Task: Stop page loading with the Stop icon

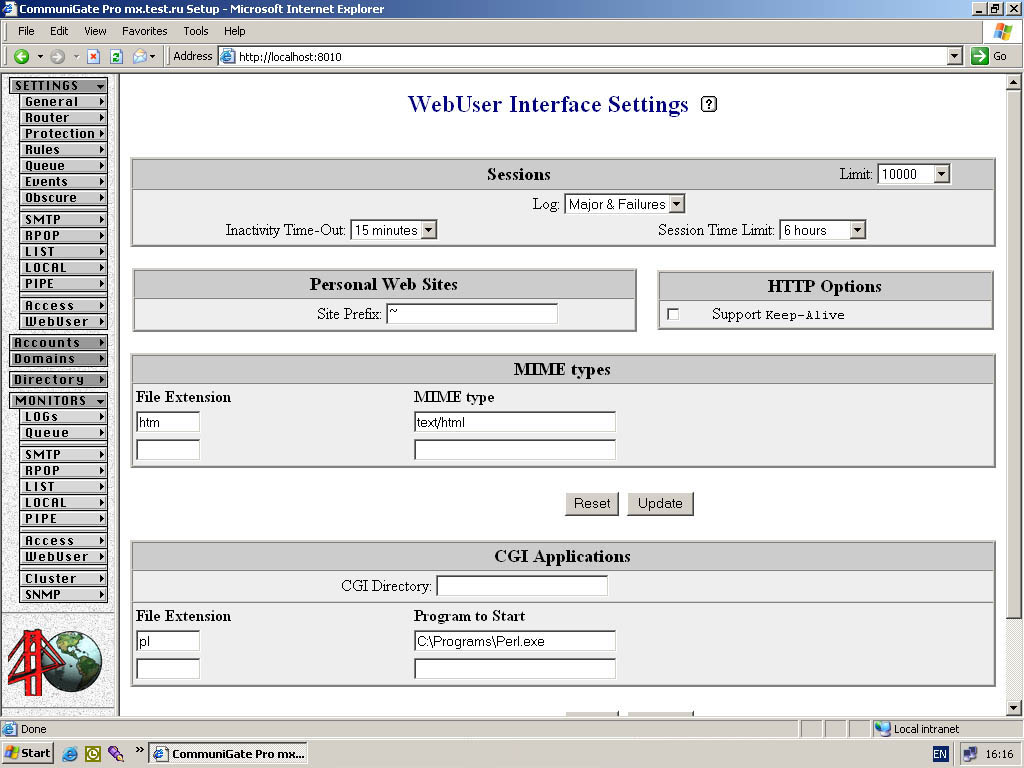Action: point(93,57)
